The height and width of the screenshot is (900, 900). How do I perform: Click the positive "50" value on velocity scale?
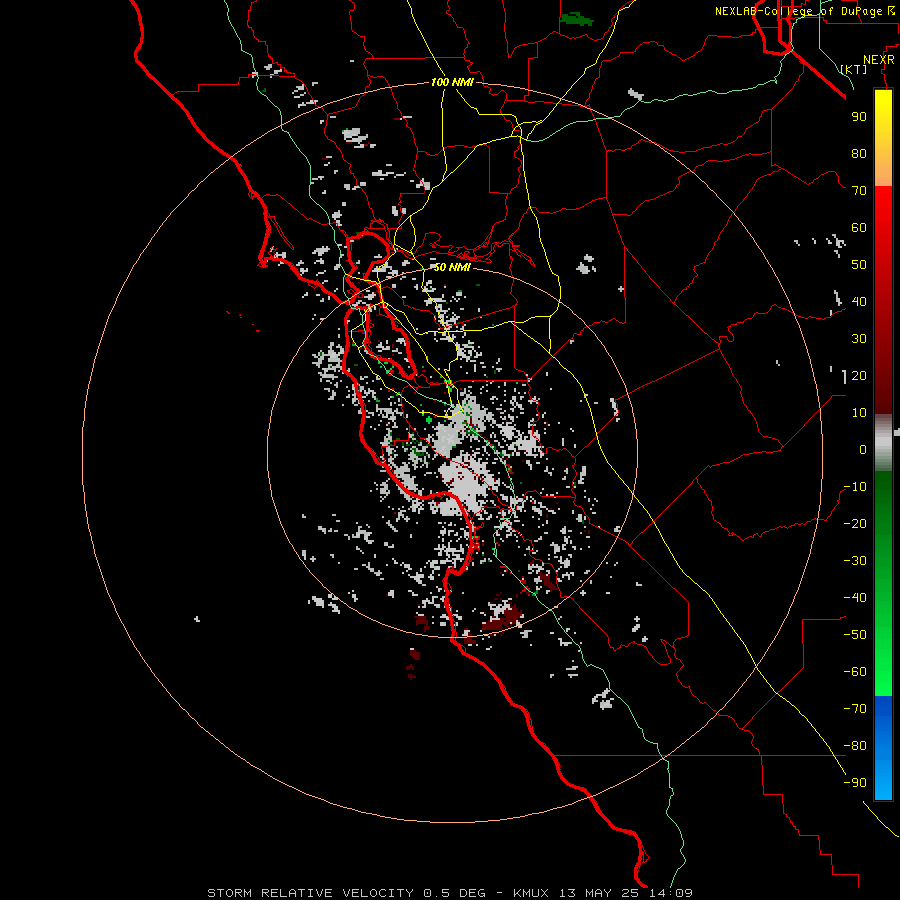859,265
